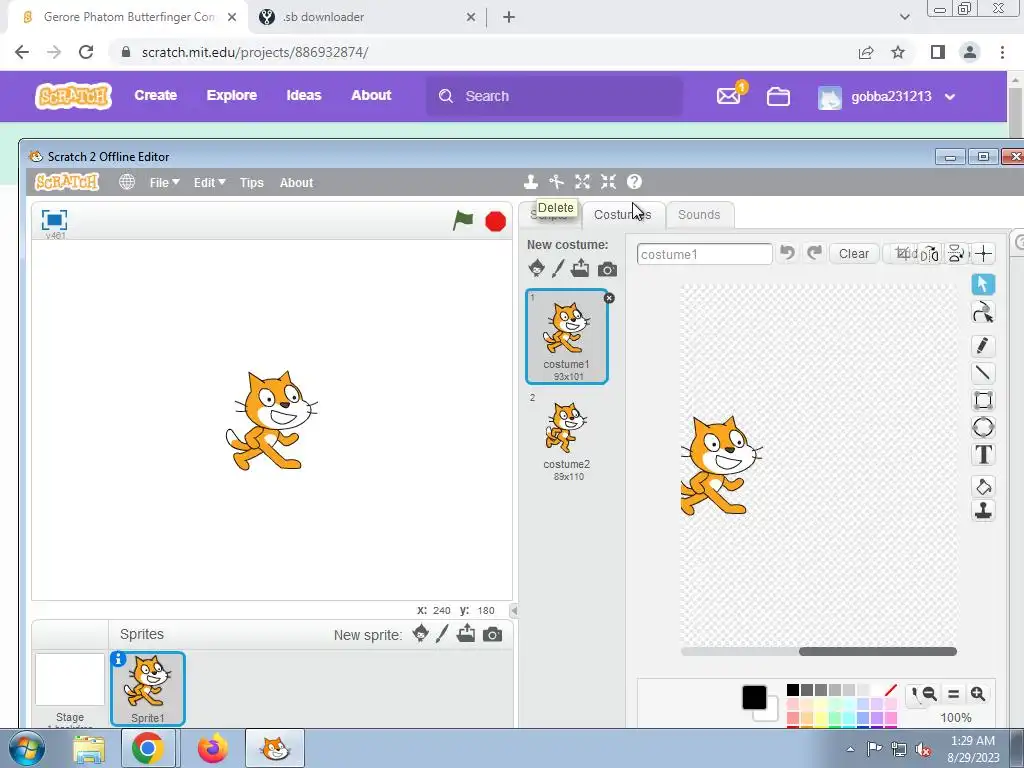Open the language globe menu
The image size is (1024, 768).
[127, 182]
